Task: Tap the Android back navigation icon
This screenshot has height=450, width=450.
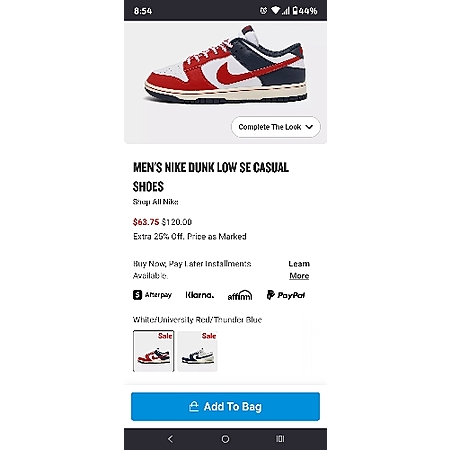Action: [x=170, y=439]
